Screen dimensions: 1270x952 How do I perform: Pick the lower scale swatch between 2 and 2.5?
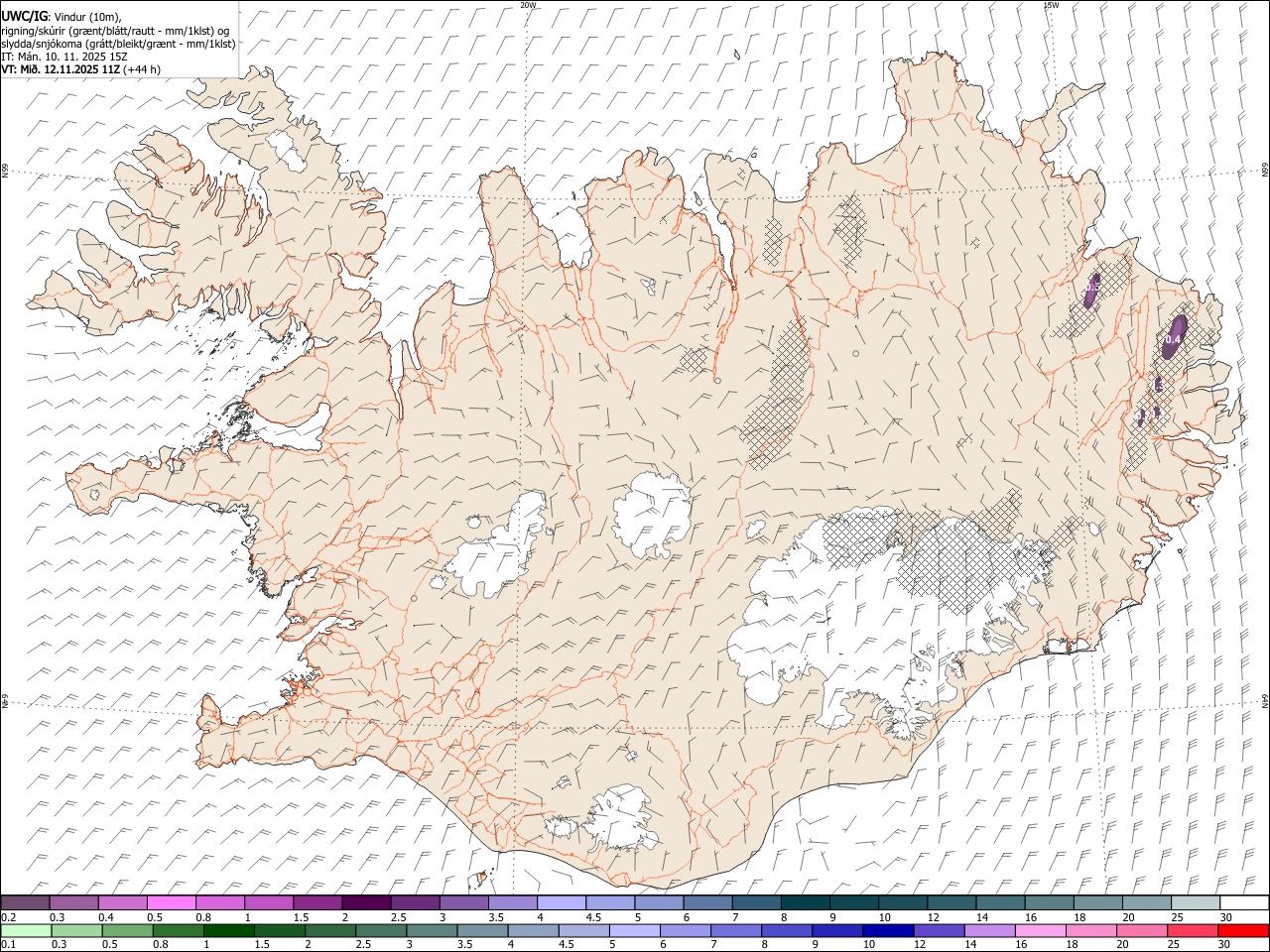[x=329, y=930]
